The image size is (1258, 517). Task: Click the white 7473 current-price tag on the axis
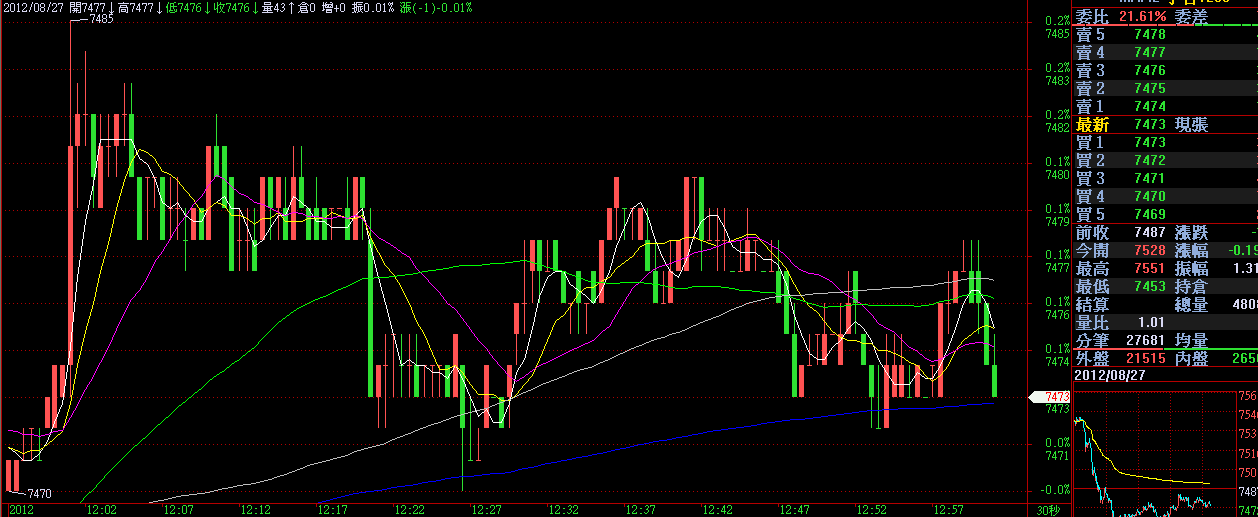pos(1051,397)
